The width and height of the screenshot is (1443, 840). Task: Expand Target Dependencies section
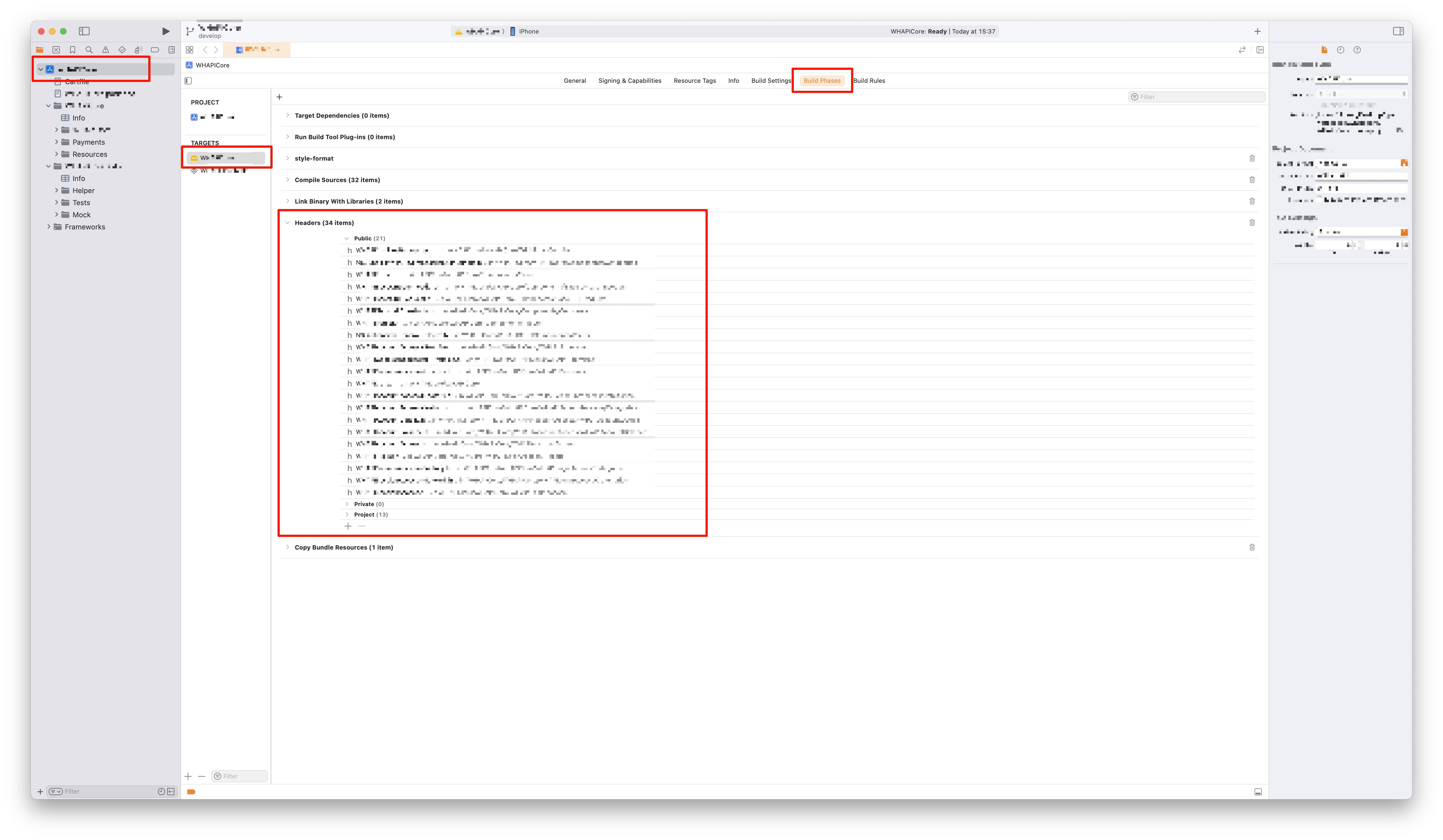(x=287, y=116)
